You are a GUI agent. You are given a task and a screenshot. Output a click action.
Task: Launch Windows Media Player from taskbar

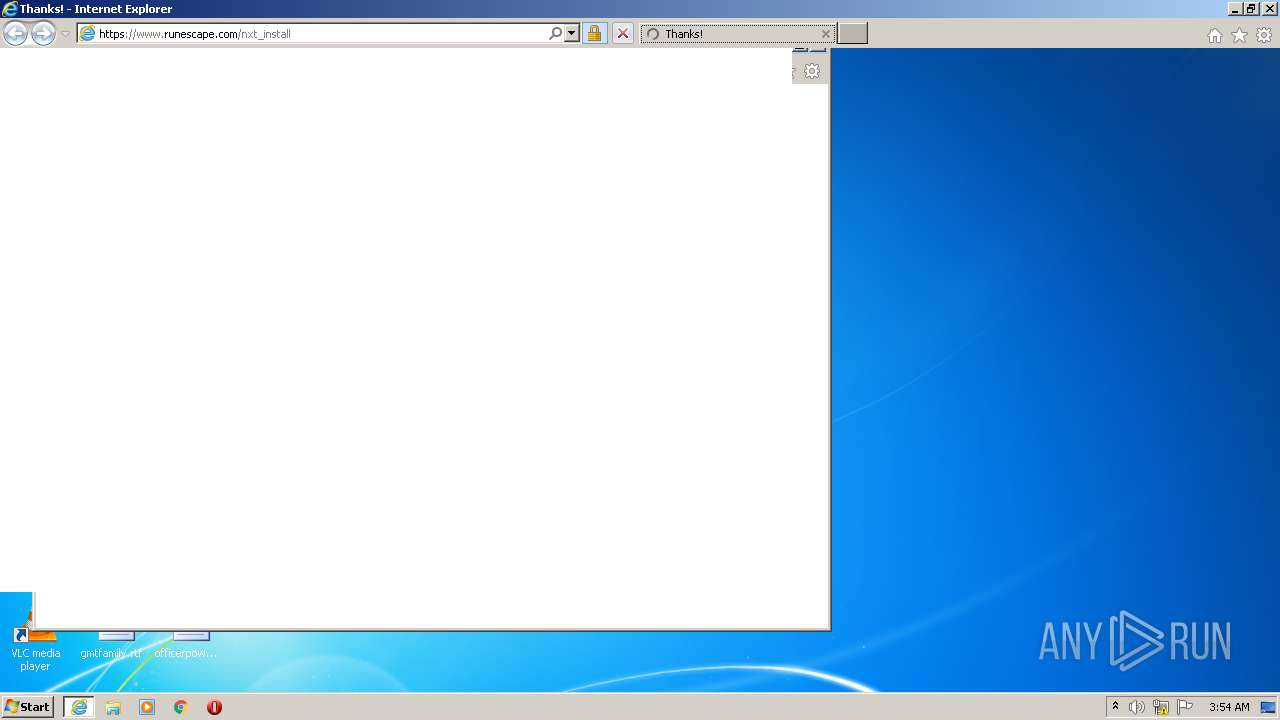(147, 707)
